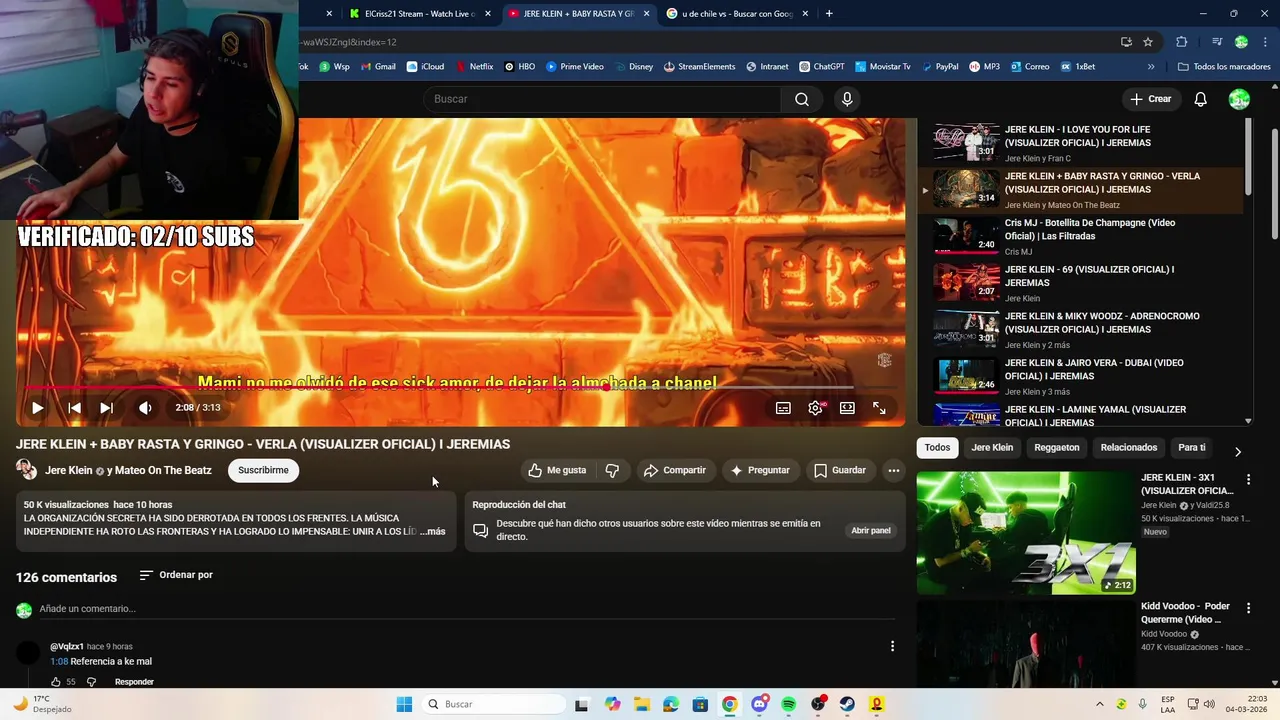The height and width of the screenshot is (720, 1280).
Task: Open the chat replay with Abrir panel
Action: click(871, 530)
